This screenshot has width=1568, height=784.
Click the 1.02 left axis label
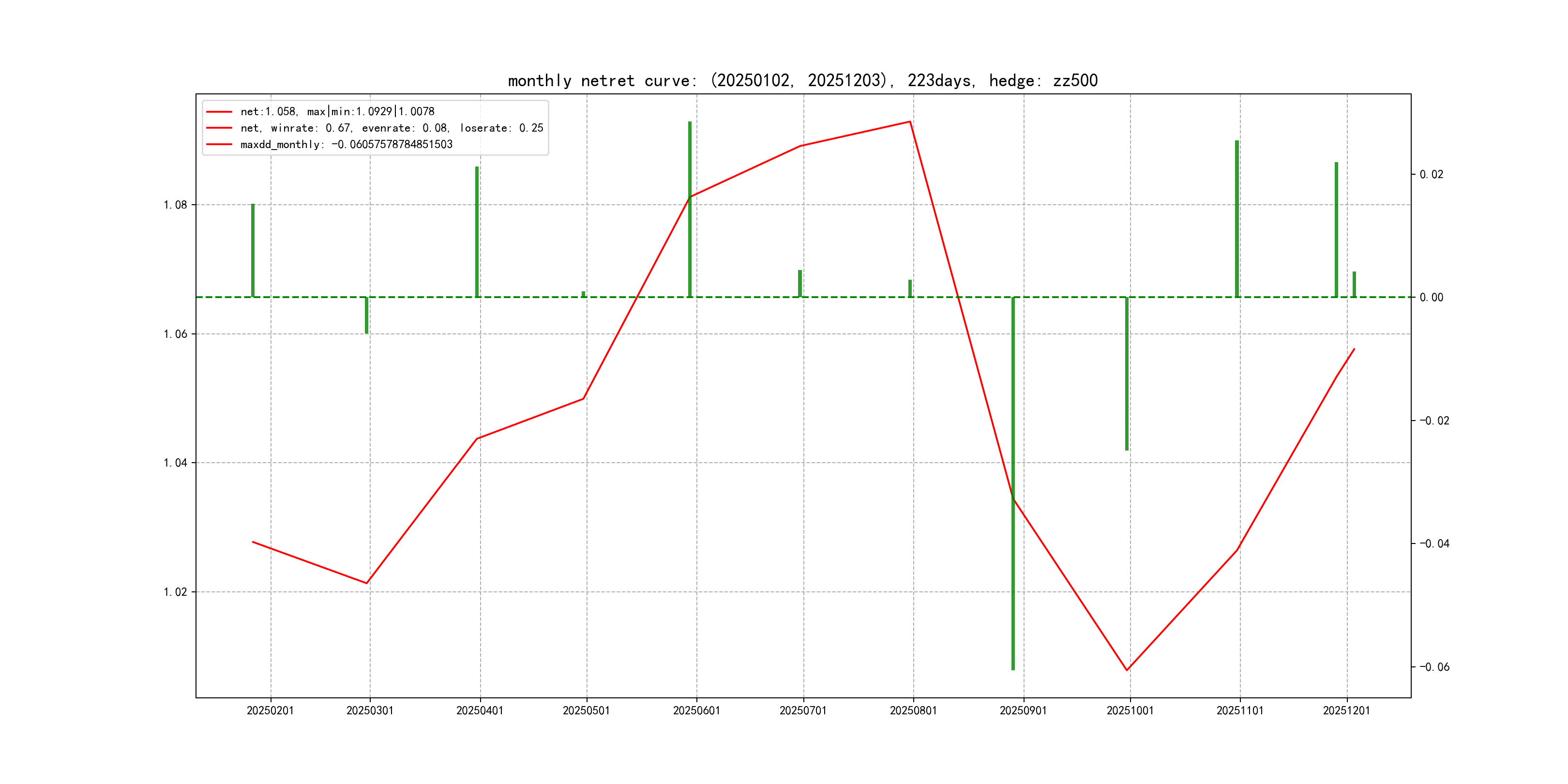175,592
